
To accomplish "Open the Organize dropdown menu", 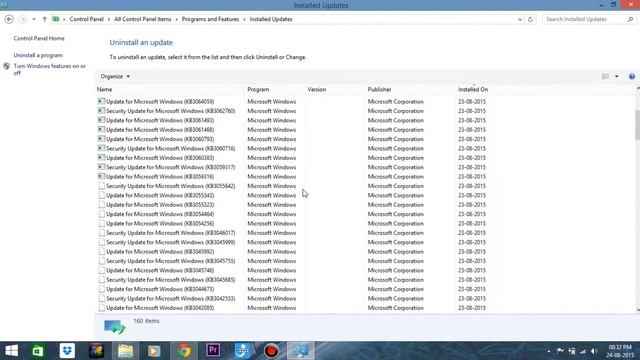I will point(115,76).
